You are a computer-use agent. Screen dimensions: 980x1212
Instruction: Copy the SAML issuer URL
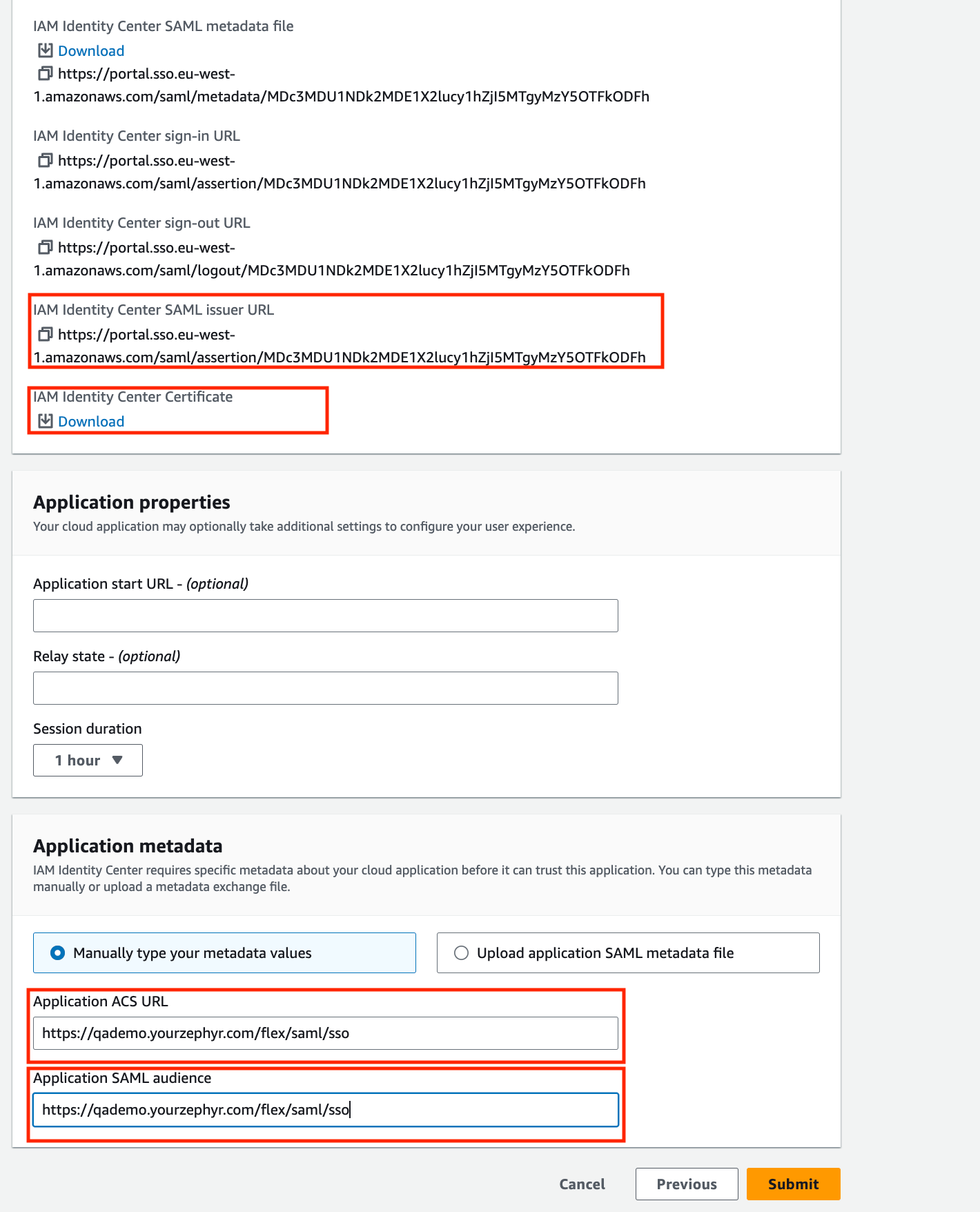[46, 334]
